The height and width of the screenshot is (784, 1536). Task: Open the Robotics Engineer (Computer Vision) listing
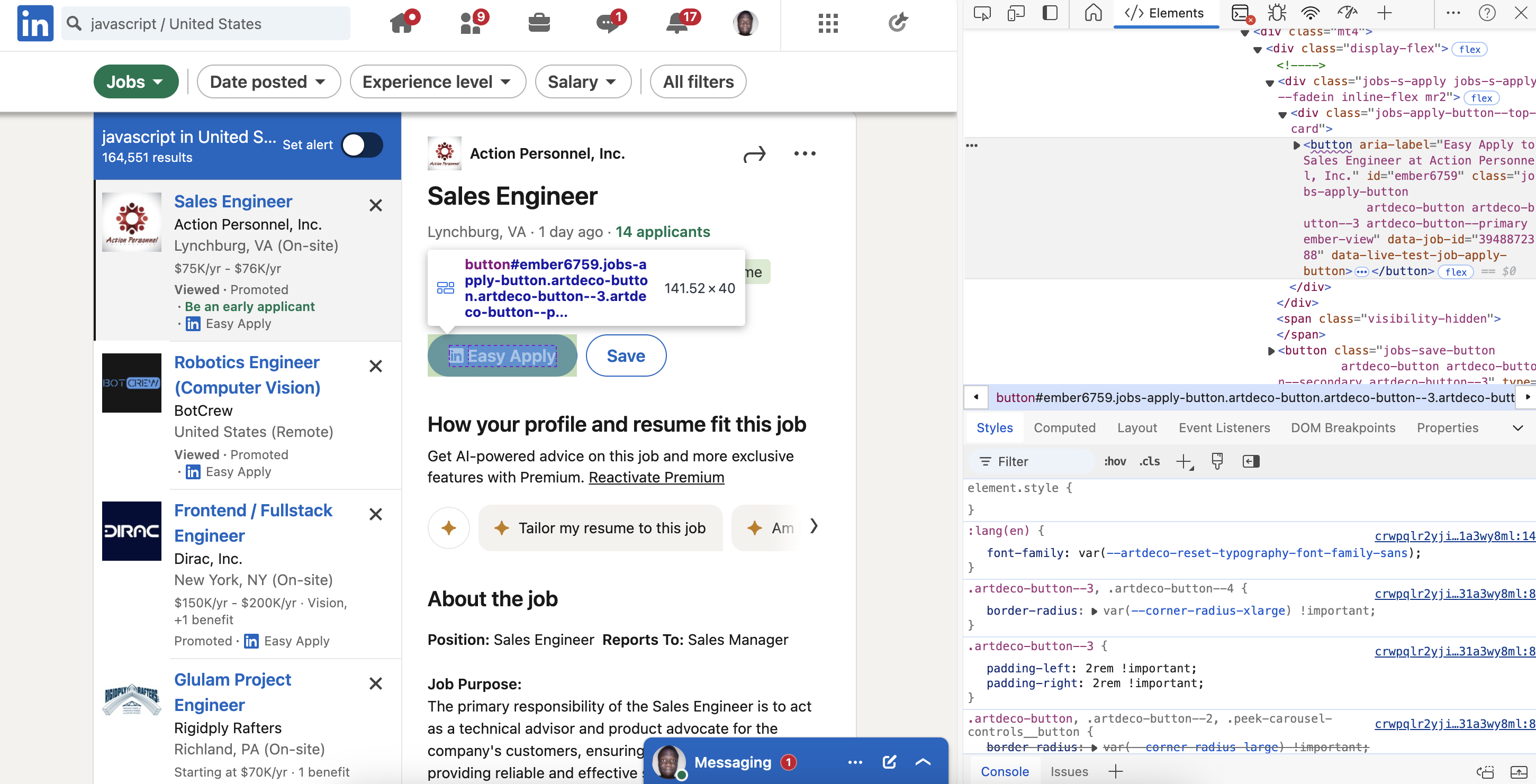click(248, 375)
